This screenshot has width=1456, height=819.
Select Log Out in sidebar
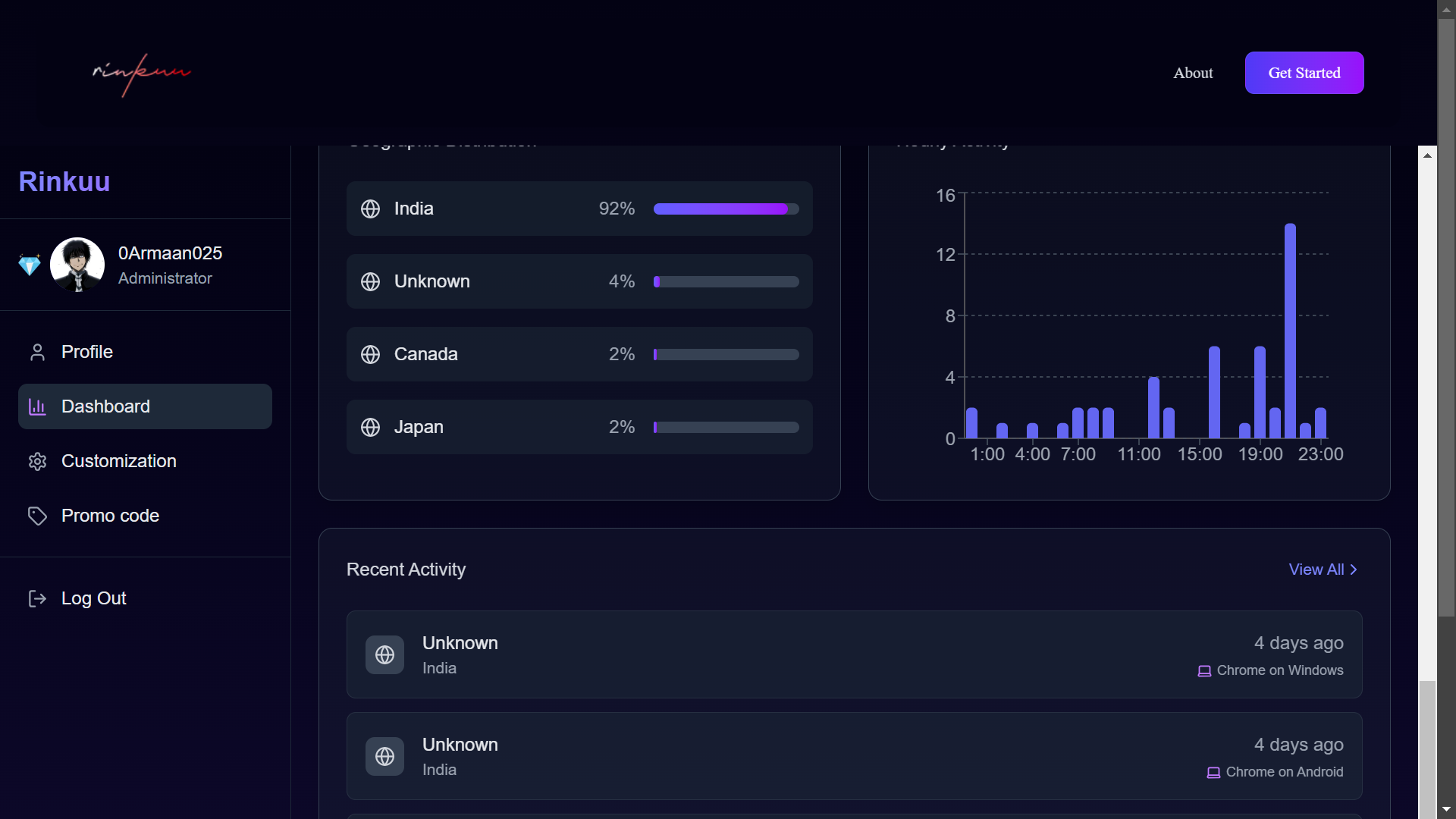145,598
